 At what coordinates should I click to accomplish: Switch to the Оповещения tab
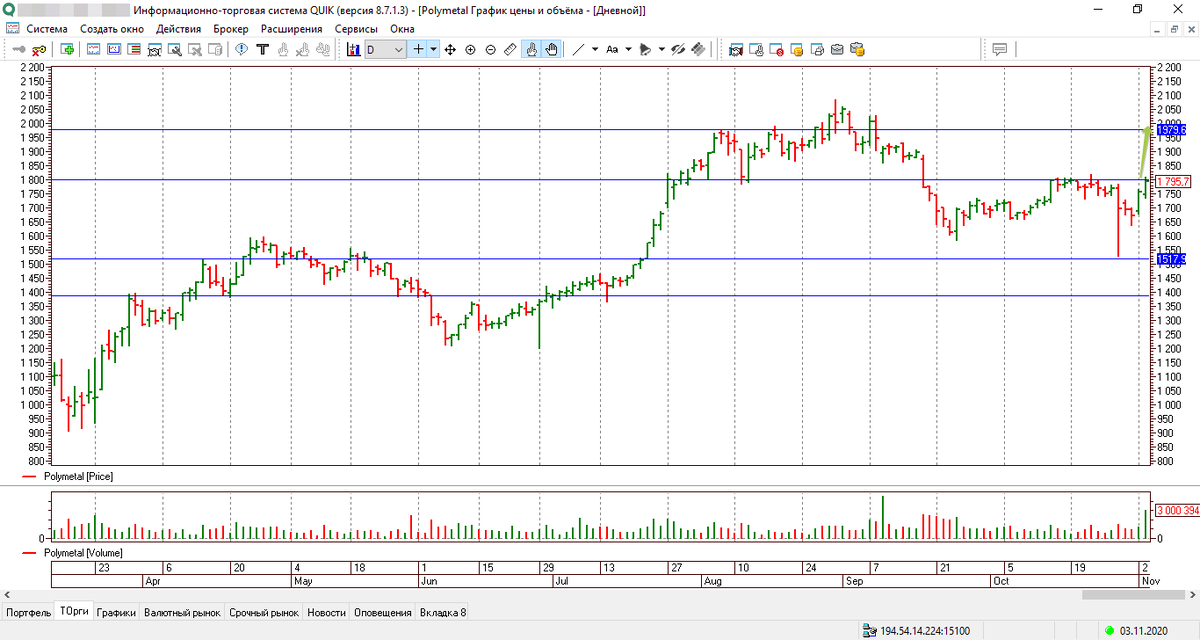click(383, 612)
